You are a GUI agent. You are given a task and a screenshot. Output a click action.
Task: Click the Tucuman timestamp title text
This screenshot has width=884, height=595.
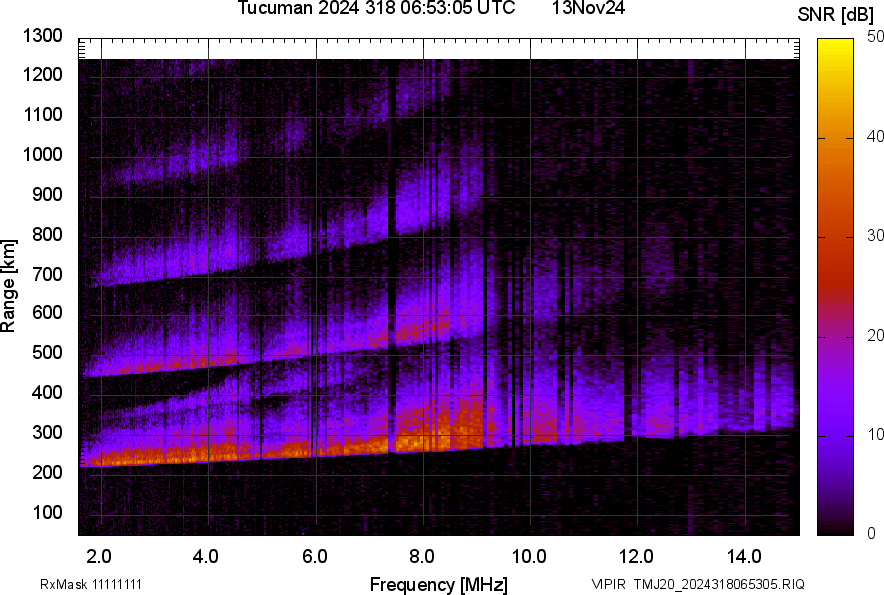click(376, 9)
